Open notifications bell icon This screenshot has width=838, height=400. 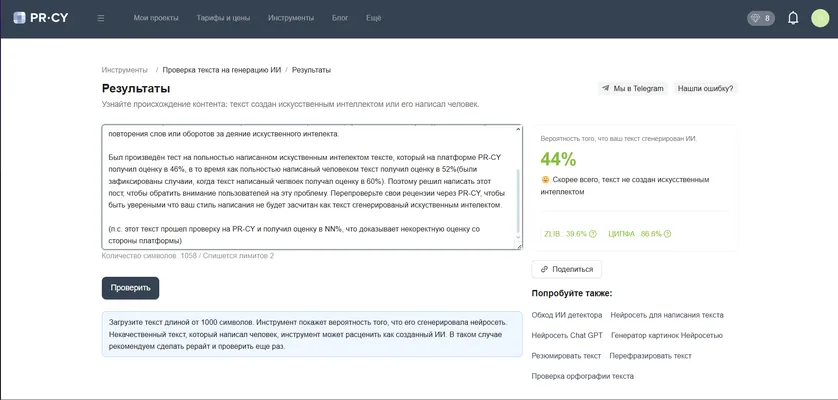click(793, 18)
